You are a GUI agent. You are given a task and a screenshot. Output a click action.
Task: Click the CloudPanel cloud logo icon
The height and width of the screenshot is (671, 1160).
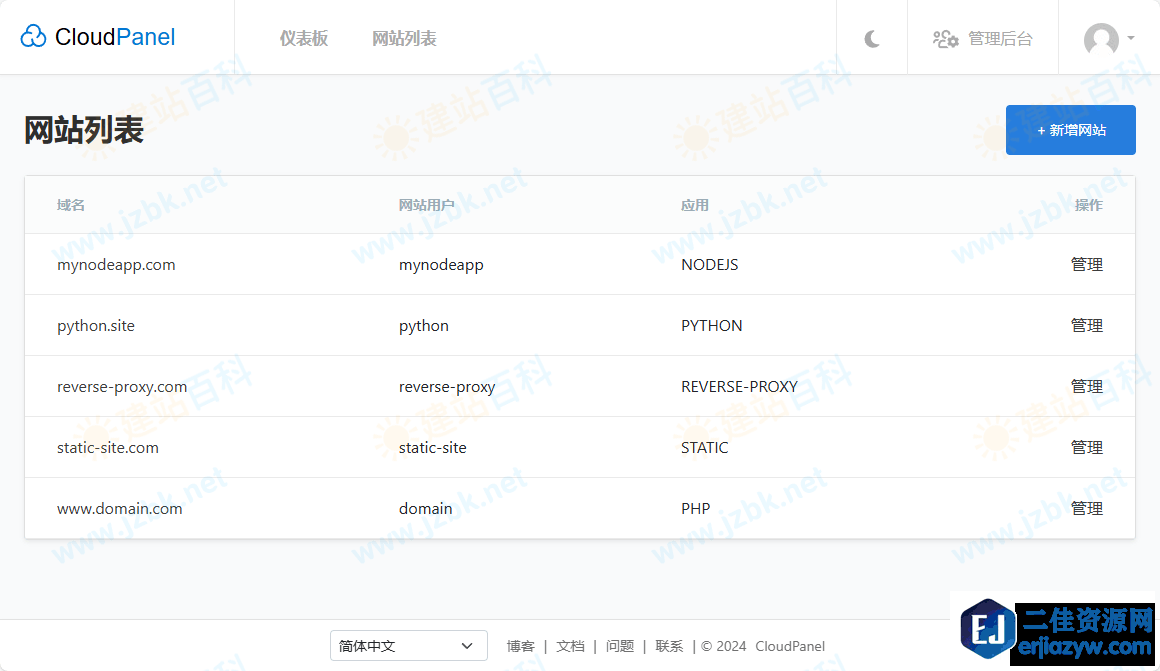tap(33, 36)
